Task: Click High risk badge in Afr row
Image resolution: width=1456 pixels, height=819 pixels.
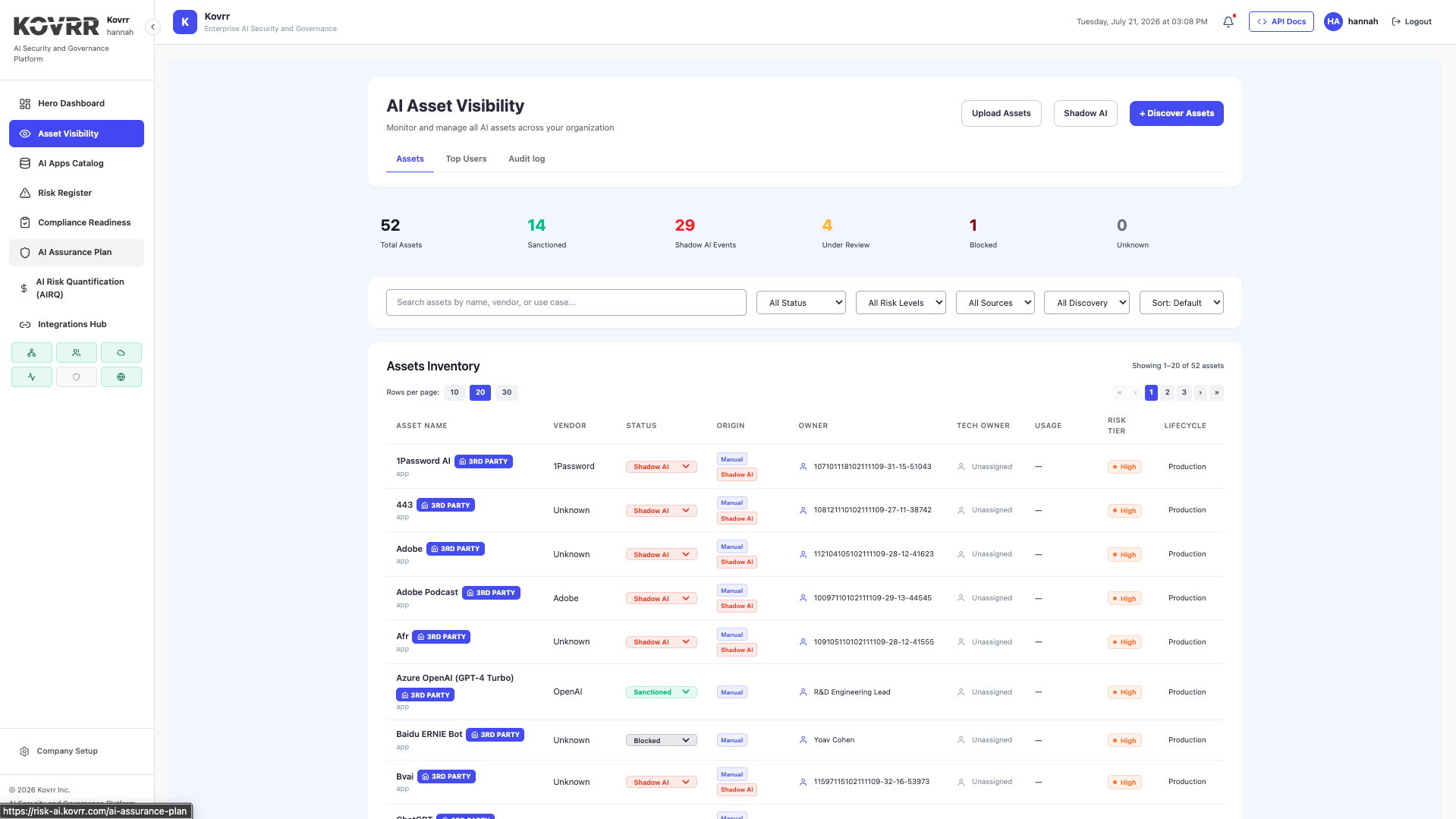Action: pos(1124,642)
